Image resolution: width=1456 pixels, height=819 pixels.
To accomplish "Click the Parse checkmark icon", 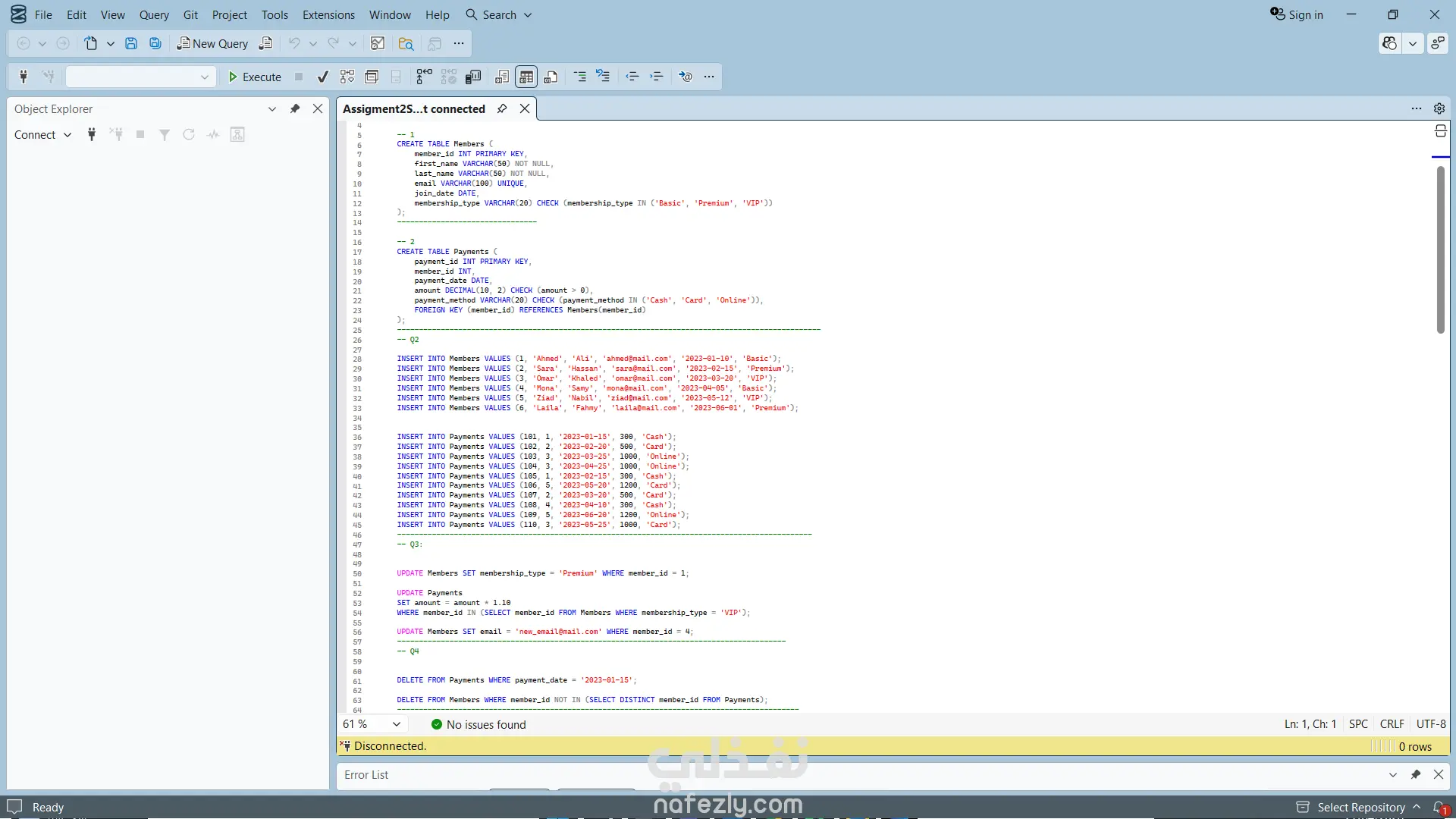I will [323, 77].
